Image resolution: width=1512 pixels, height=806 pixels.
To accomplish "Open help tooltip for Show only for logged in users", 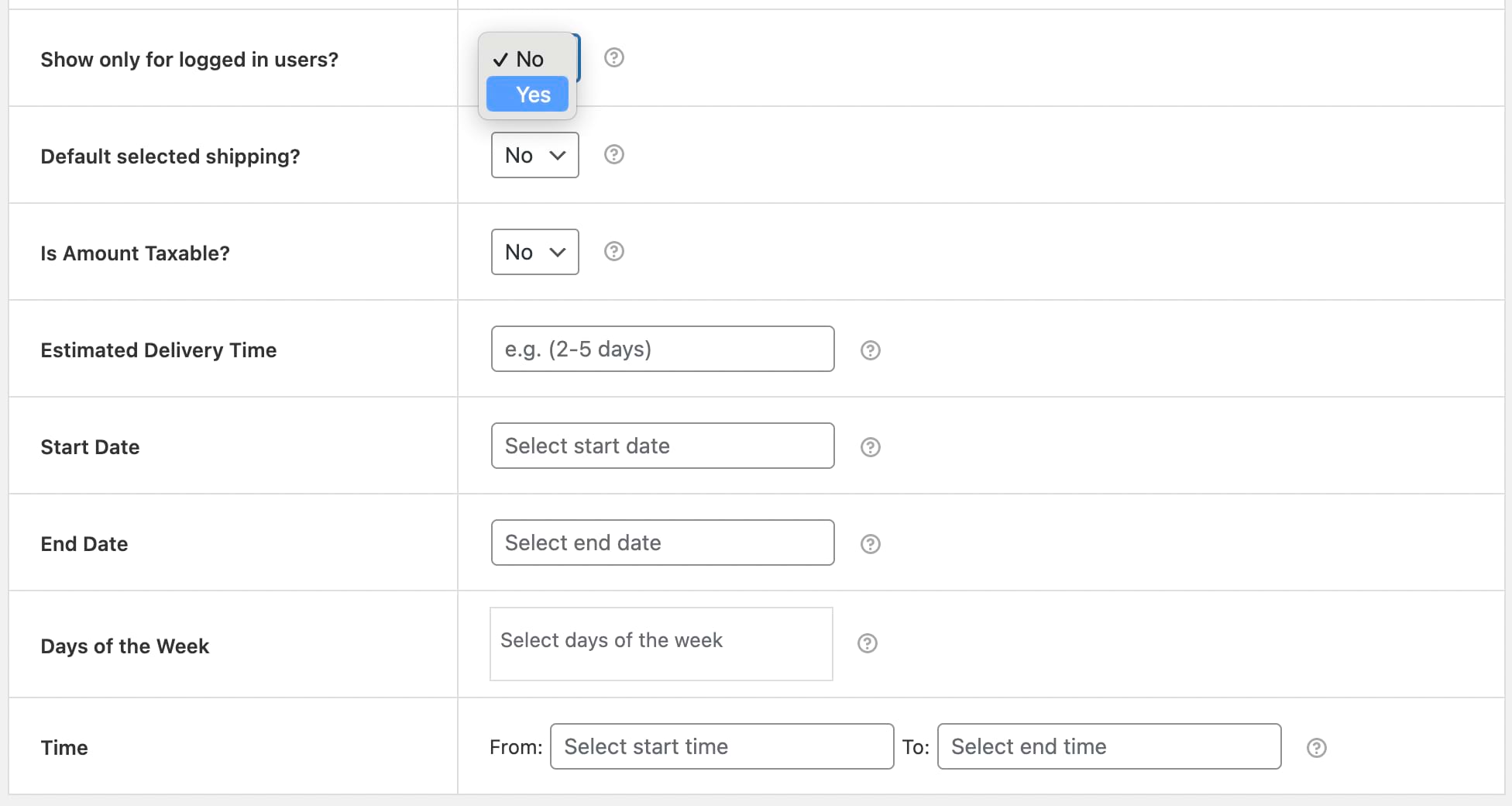I will [613, 57].
